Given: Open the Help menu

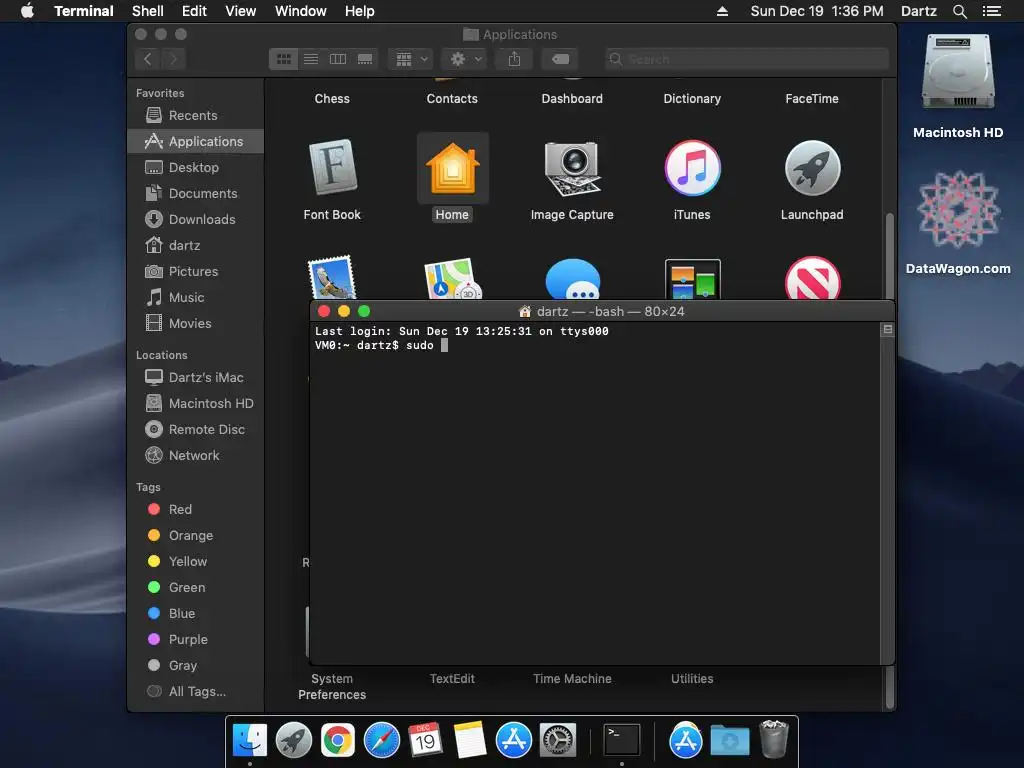Looking at the screenshot, I should coord(359,11).
